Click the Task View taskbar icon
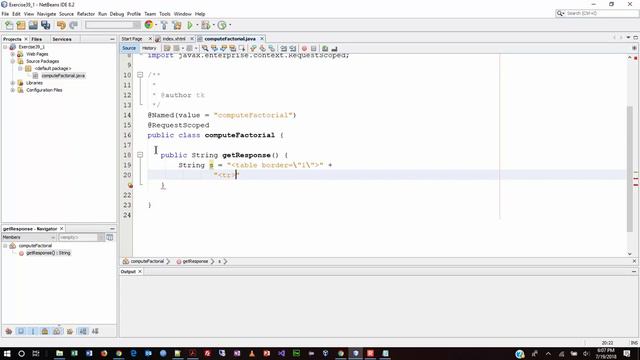This screenshot has height=360, width=640. [36, 353]
